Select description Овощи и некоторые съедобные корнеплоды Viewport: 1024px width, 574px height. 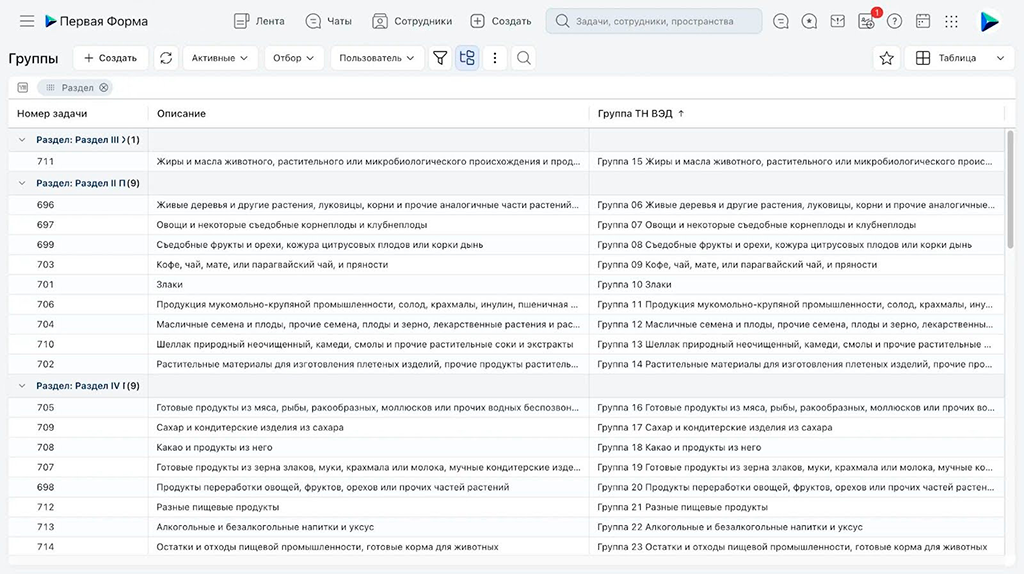point(291,225)
